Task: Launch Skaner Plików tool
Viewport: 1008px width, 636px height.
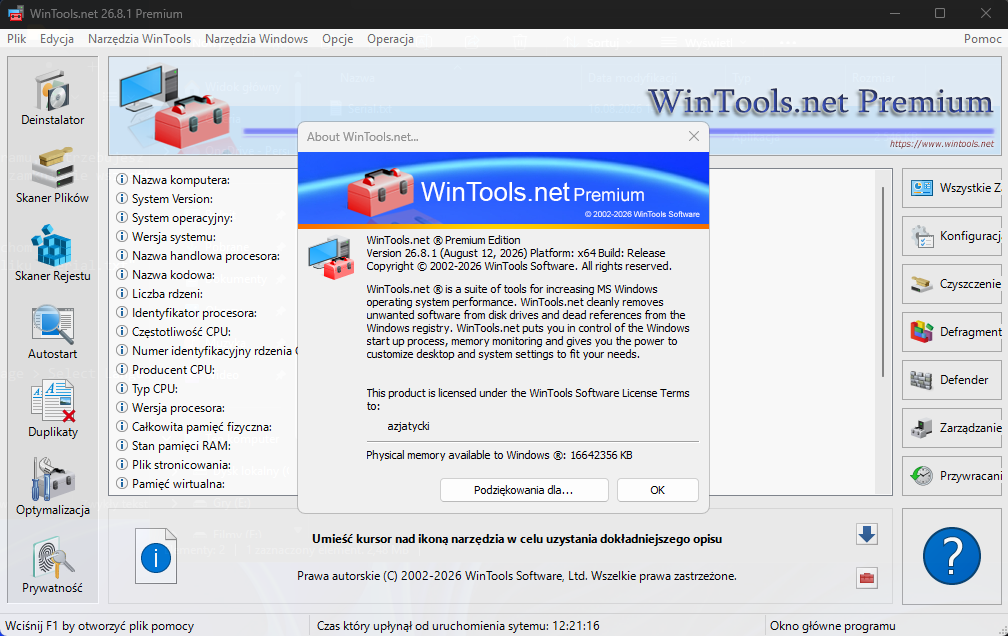Action: 53,176
